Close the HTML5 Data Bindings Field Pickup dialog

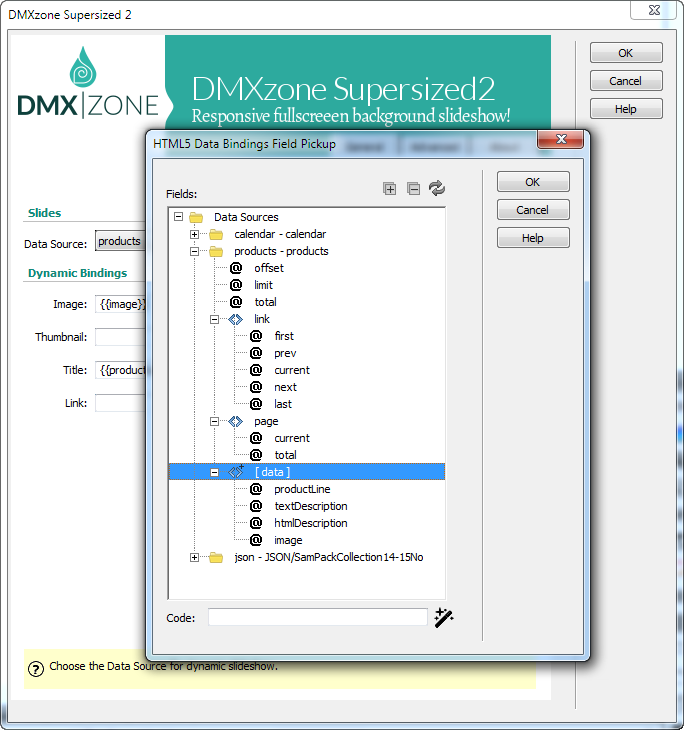[x=561, y=139]
